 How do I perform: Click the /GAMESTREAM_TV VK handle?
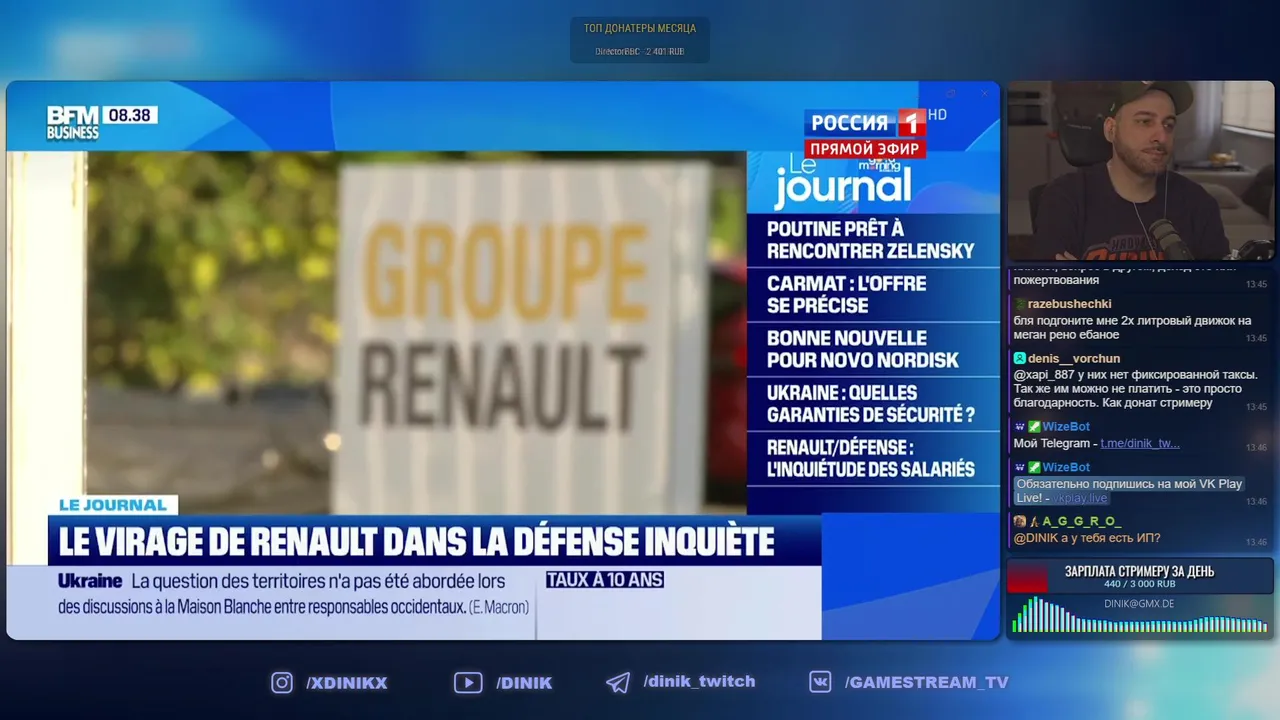point(926,682)
